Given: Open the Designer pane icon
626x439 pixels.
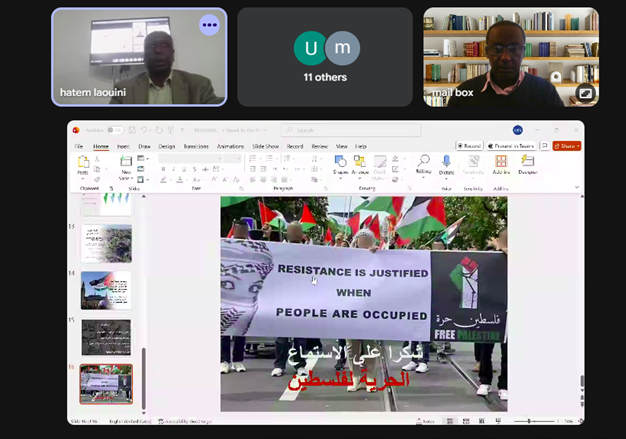Looking at the screenshot, I should click(x=526, y=163).
